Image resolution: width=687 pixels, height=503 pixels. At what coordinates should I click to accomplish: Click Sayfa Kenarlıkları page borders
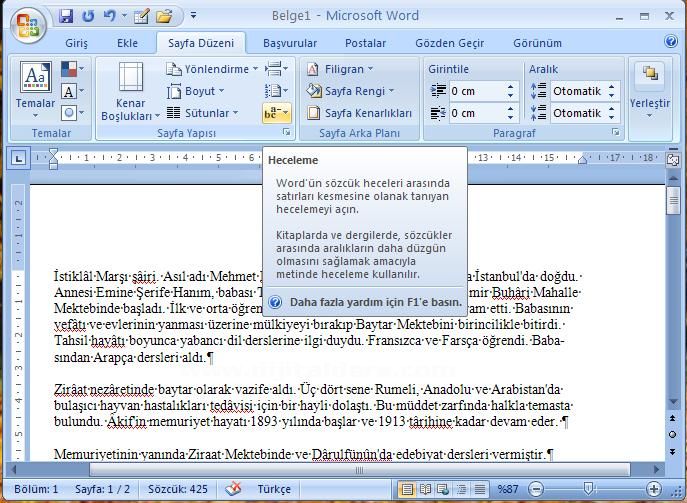pyautogui.click(x=359, y=113)
